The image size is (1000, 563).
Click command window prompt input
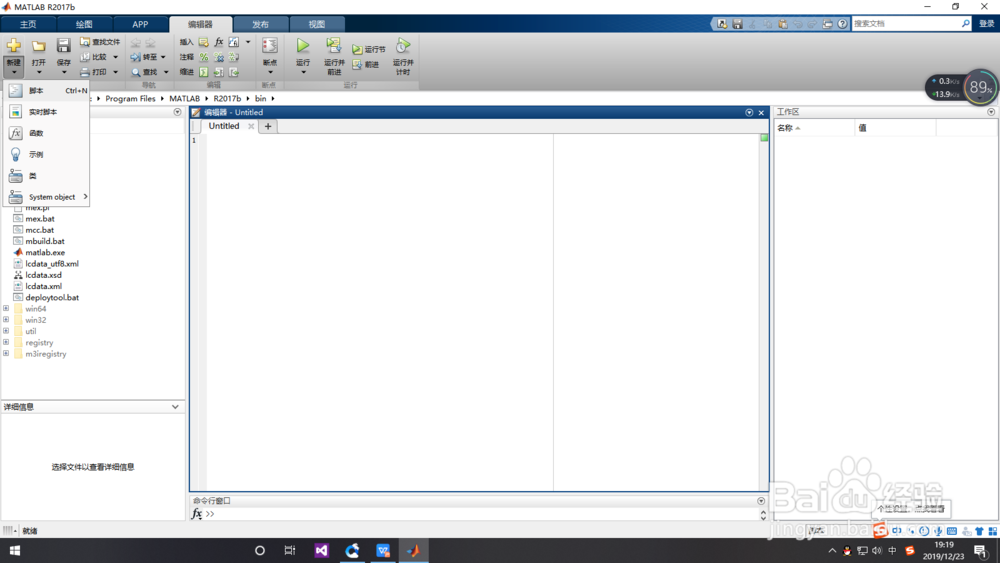pos(485,514)
